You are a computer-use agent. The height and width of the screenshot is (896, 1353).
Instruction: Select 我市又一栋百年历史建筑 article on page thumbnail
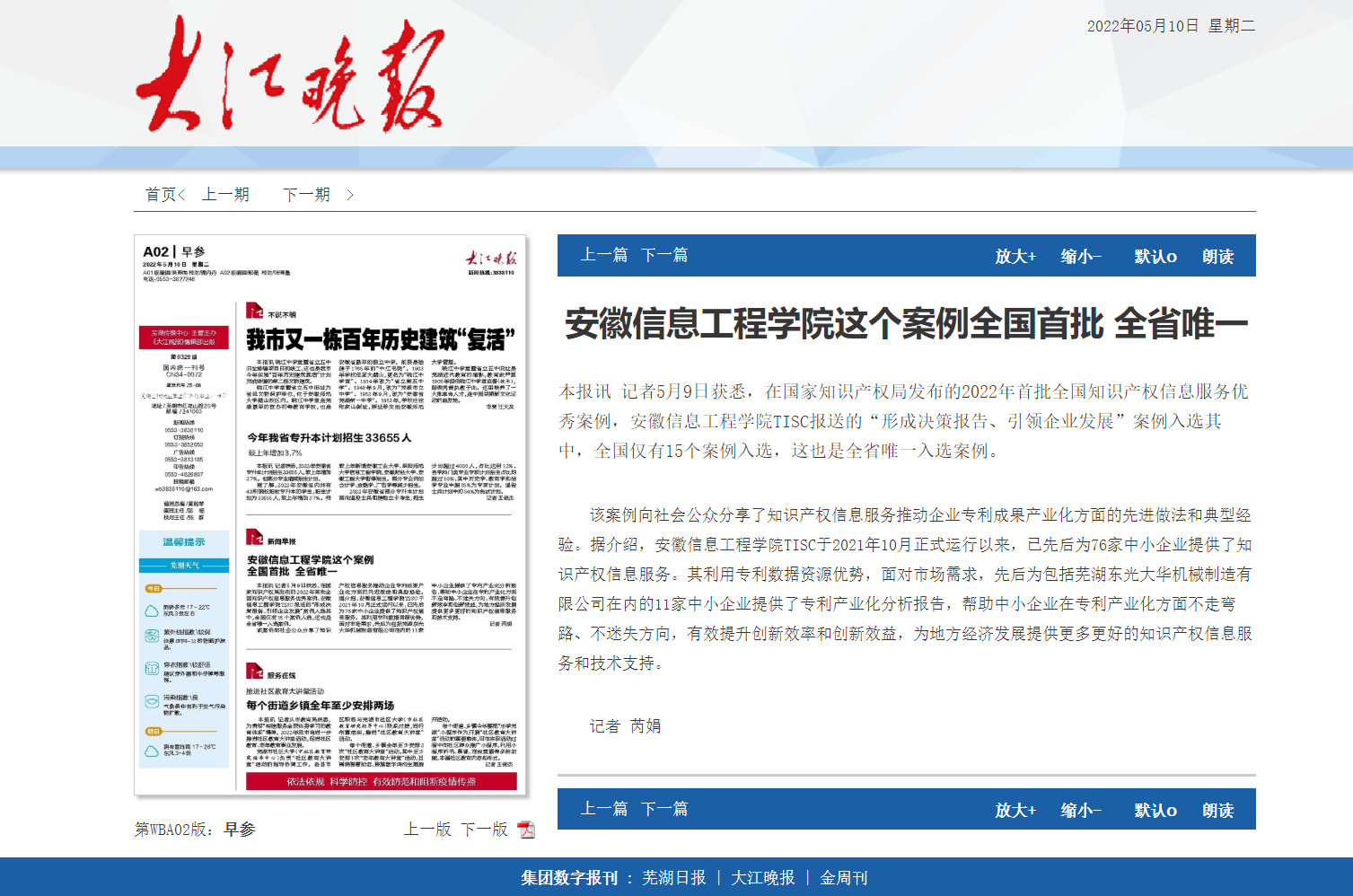[x=381, y=340]
